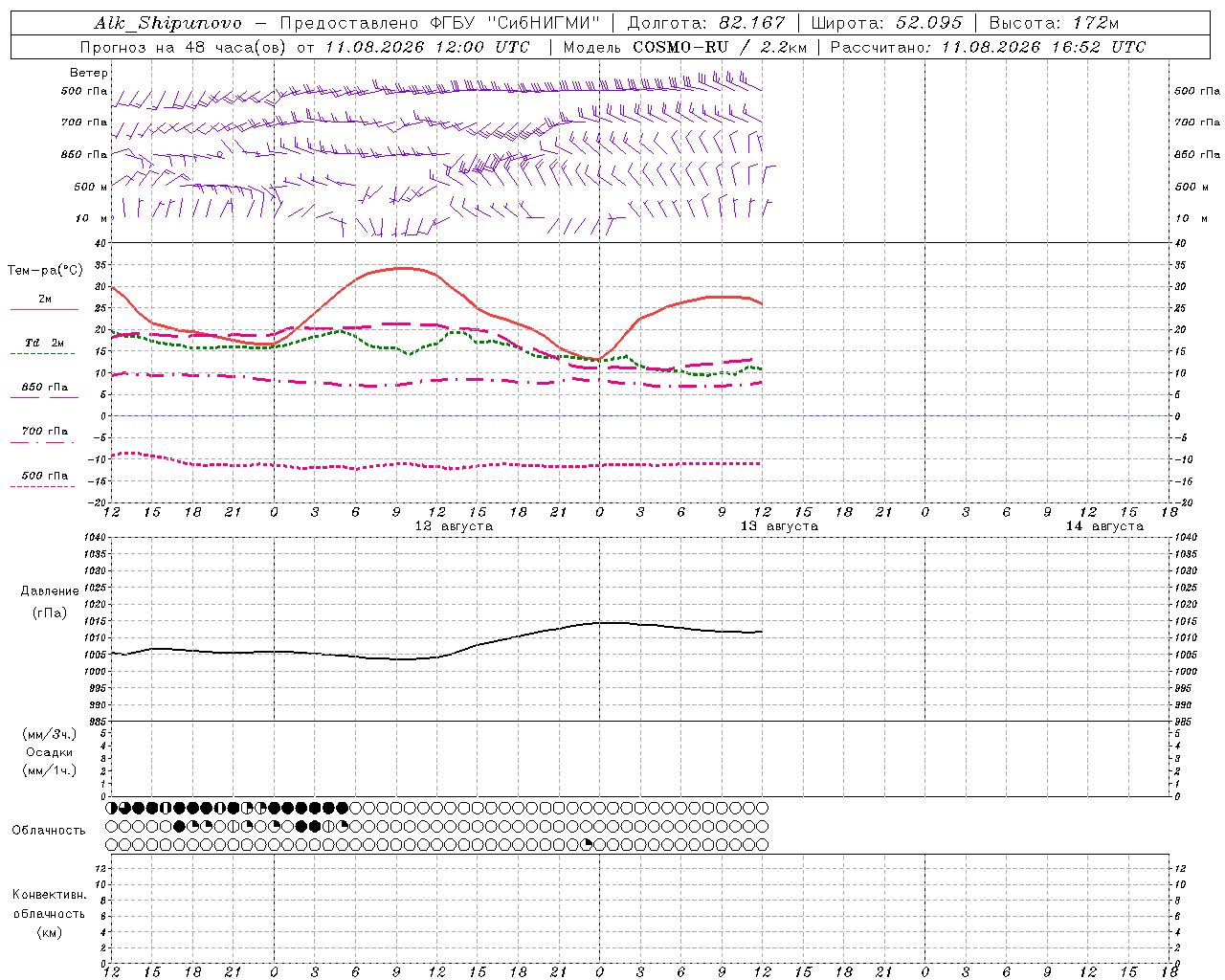The width and height of the screenshot is (1225, 980).
Task: Select the 12 августа date label
Action: pyautogui.click(x=454, y=526)
